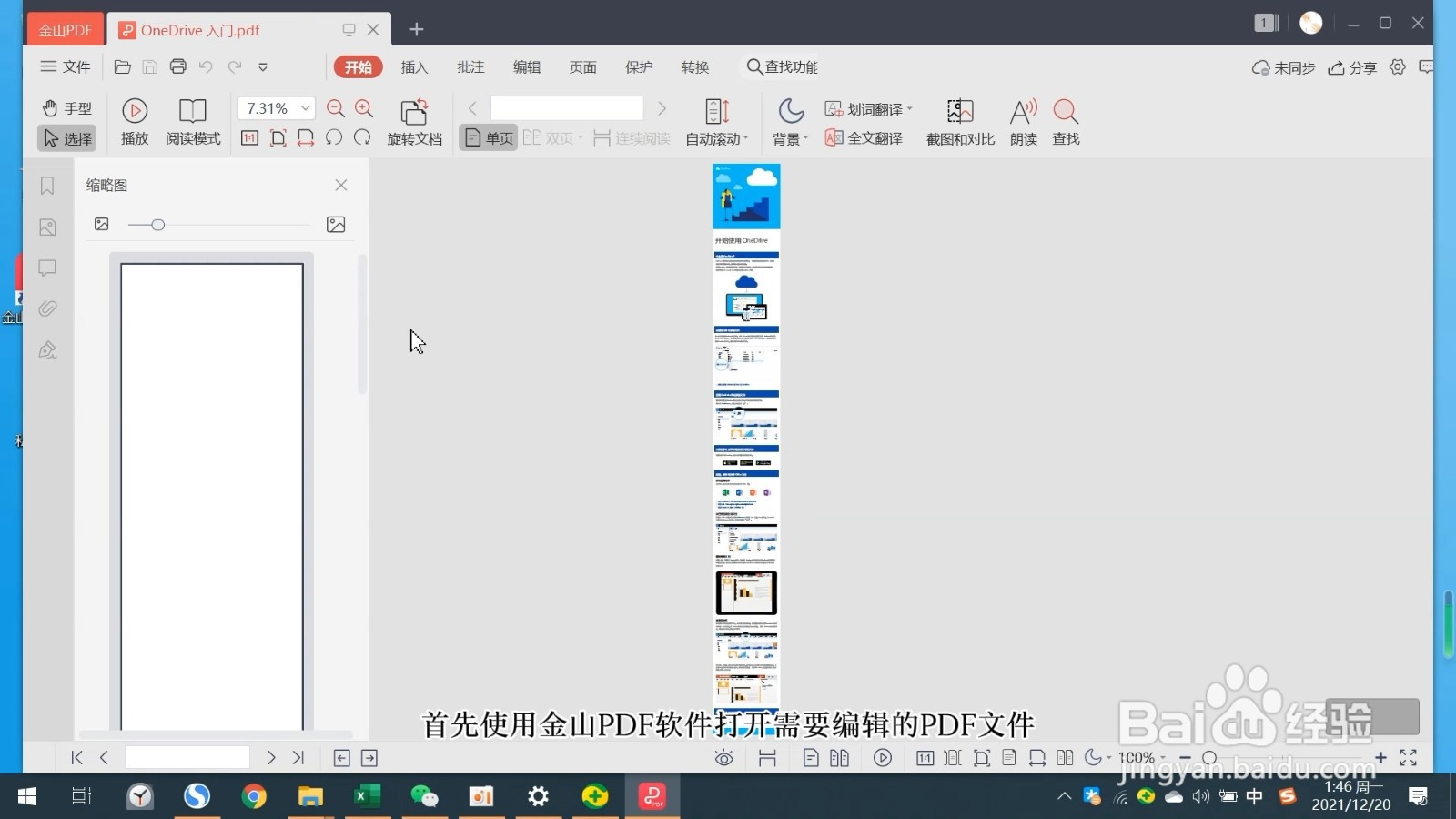
Task: Open the signature panel in sidebar
Action: 47,349
